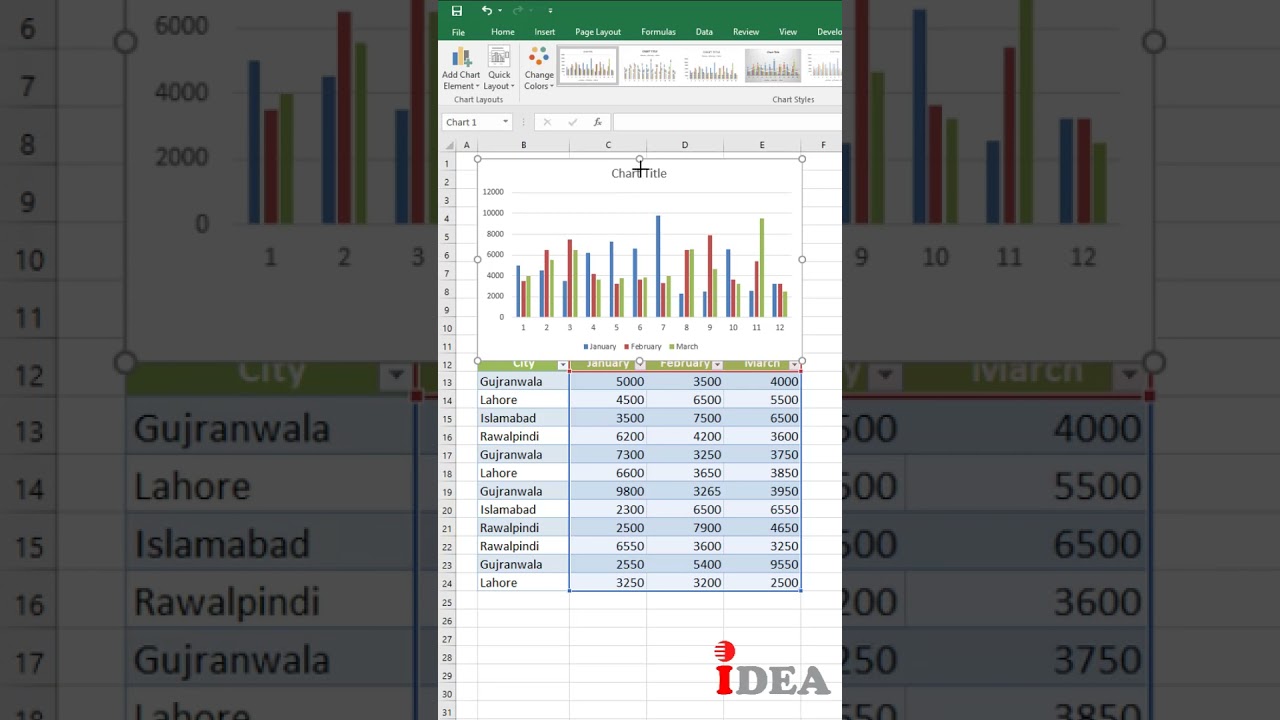Apply the grey gradient fourth chart style
Screen dimensions: 1280x720
pos(773,66)
